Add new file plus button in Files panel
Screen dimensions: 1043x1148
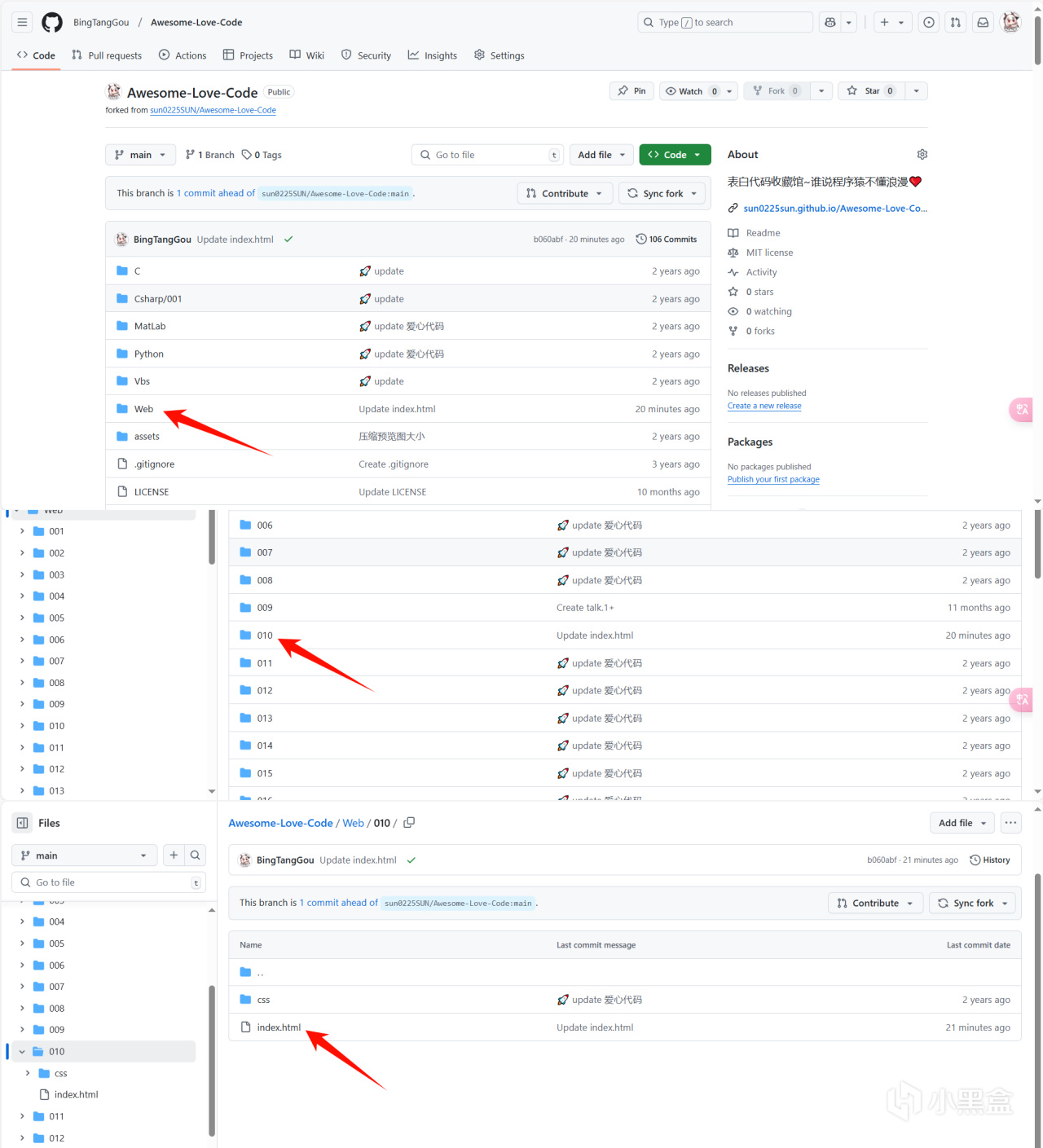coord(174,855)
